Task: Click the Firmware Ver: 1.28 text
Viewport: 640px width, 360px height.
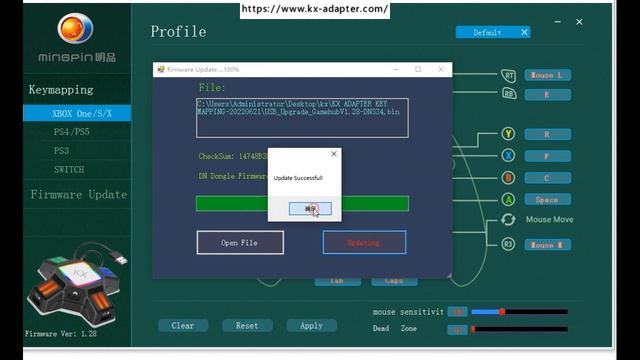Action: point(61,333)
